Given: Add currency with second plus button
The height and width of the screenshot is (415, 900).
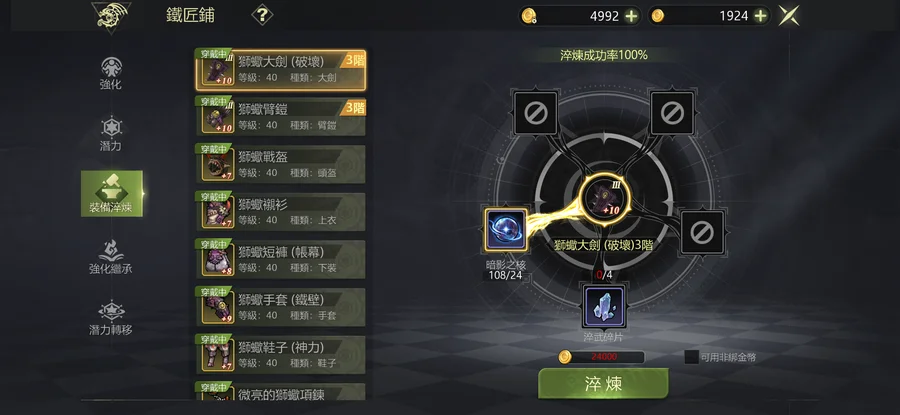Looking at the screenshot, I should 761,16.
